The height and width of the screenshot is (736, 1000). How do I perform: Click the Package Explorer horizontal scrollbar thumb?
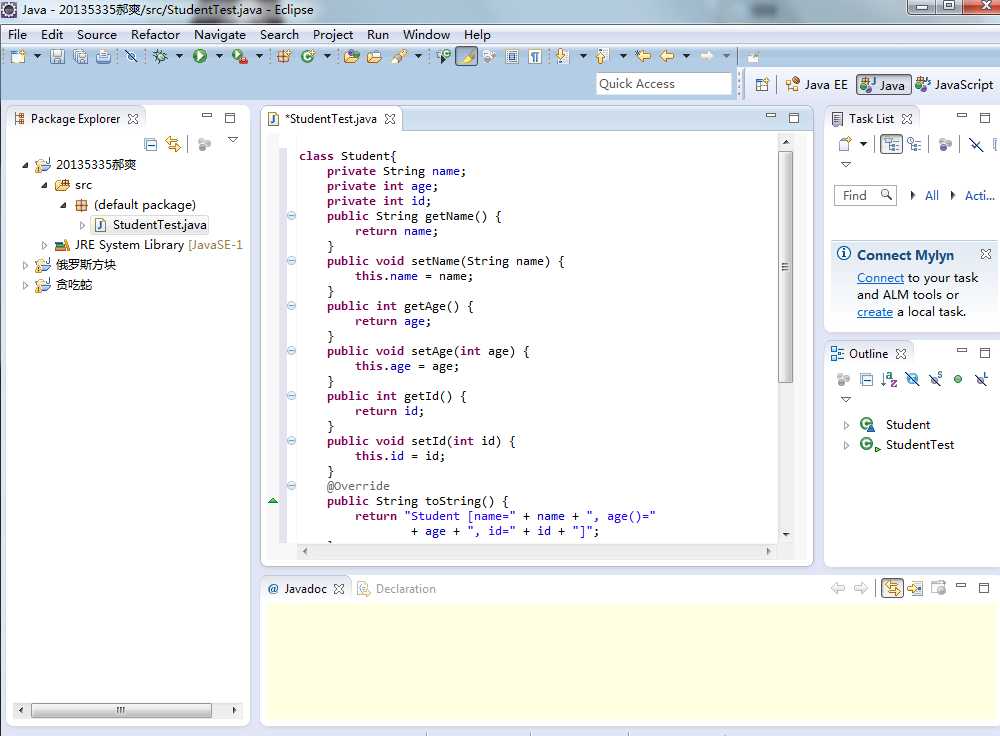121,710
